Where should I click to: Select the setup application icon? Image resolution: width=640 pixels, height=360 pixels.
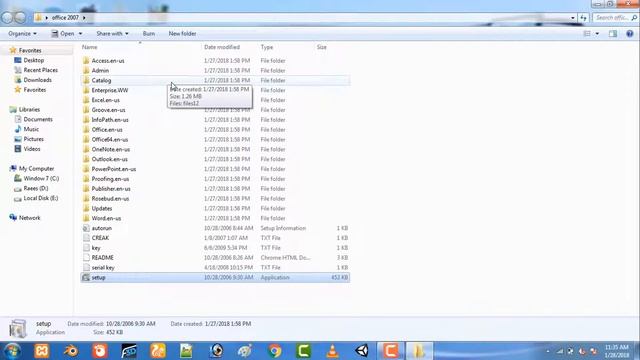(86, 277)
